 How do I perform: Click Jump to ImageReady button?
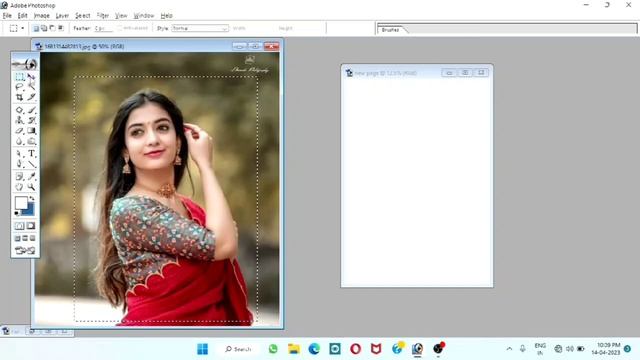(25, 250)
